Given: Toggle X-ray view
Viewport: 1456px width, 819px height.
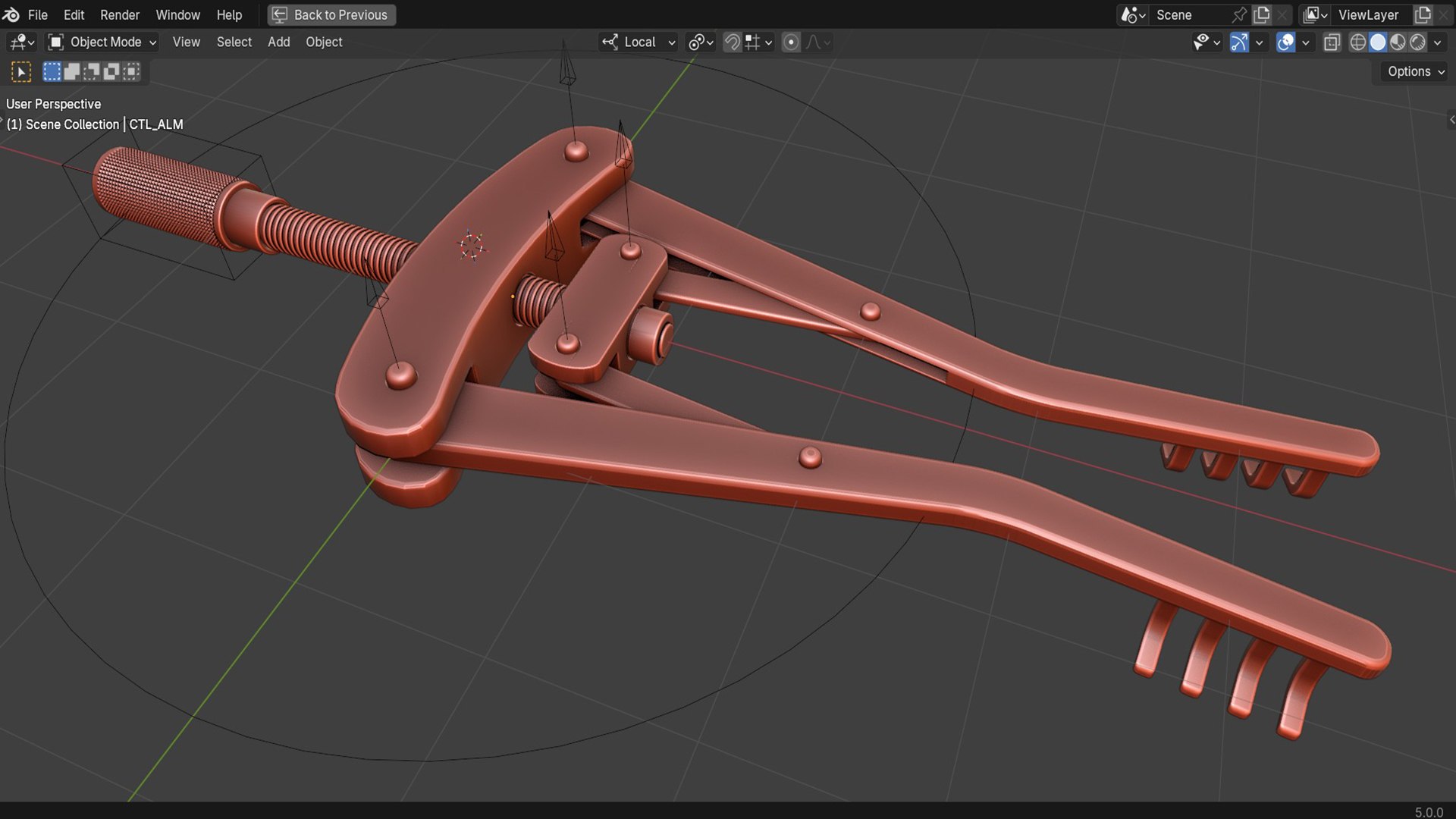Looking at the screenshot, I should coord(1332,42).
